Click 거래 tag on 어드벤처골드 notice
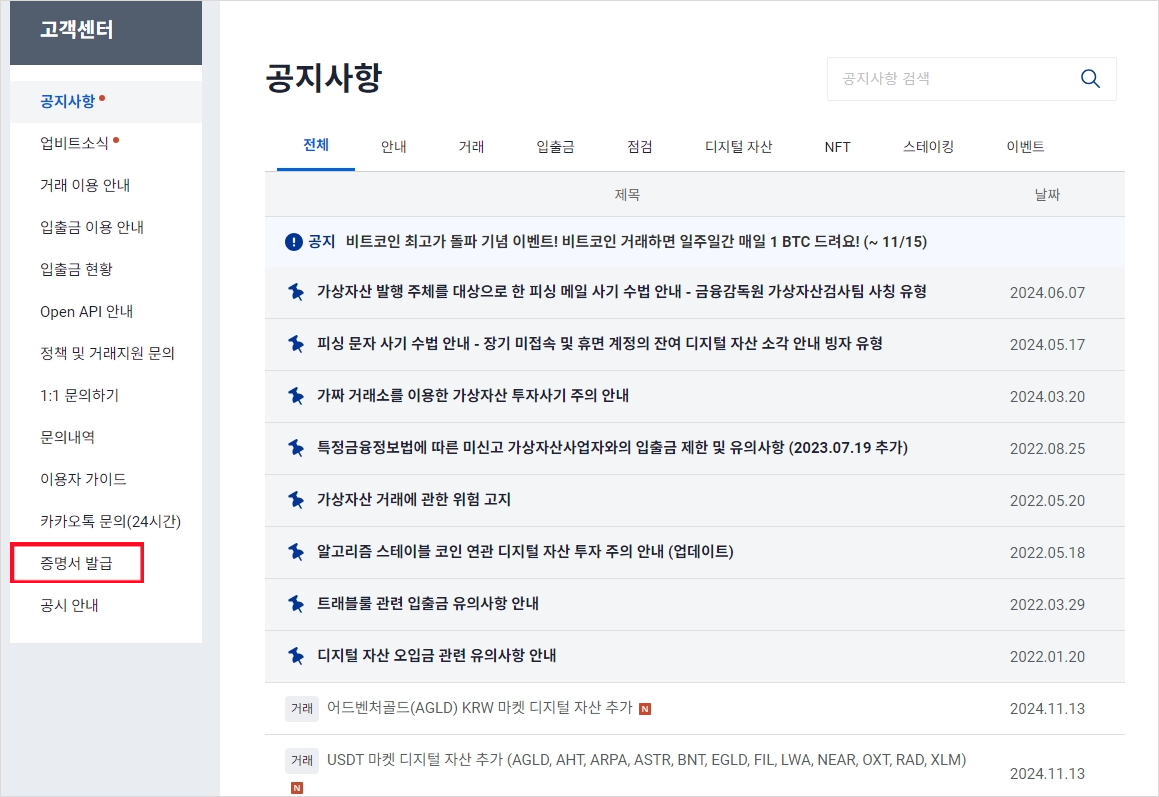The width and height of the screenshot is (1159, 797). pyautogui.click(x=302, y=708)
